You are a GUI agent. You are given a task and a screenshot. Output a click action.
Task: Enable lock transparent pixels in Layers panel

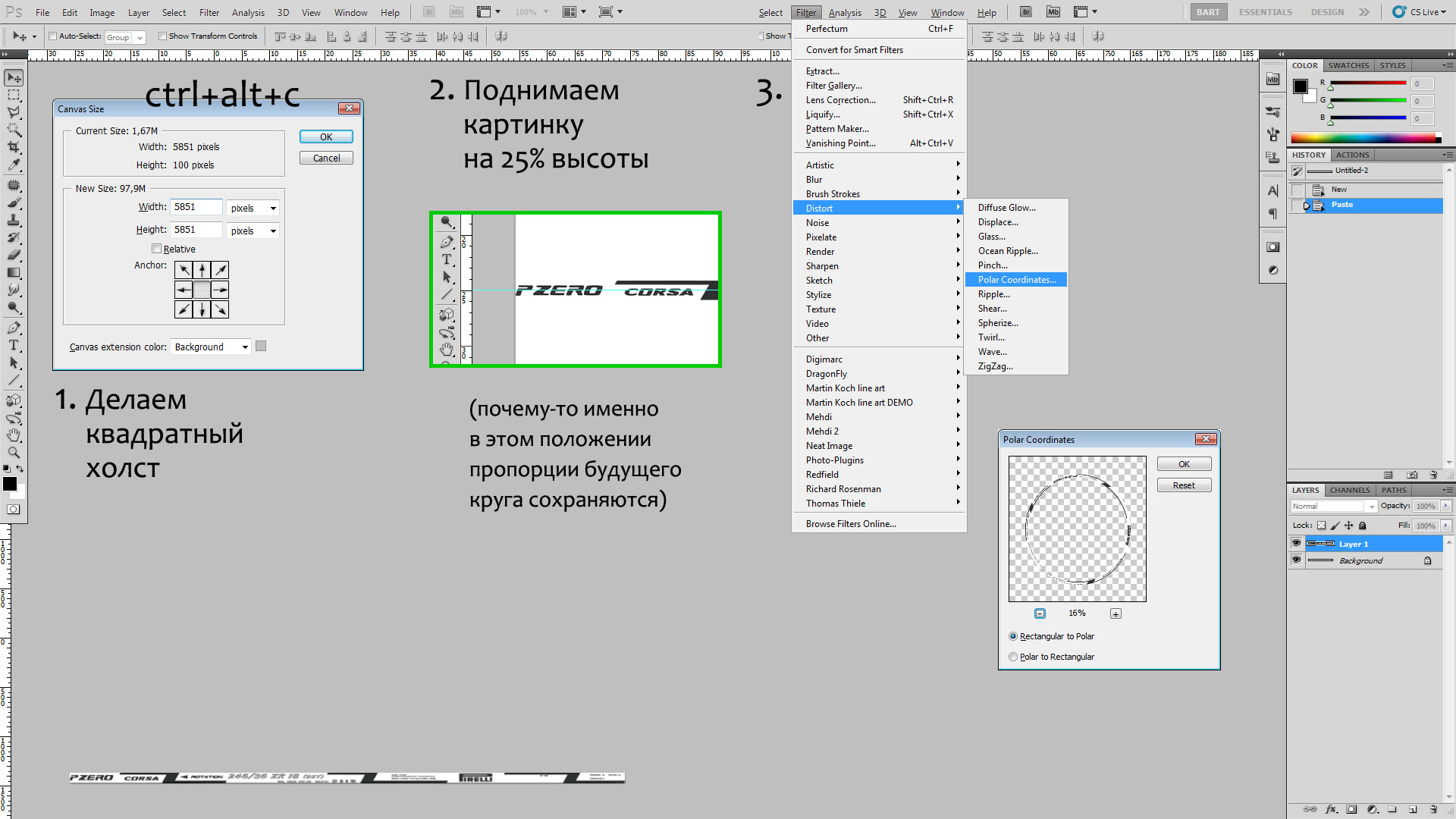pyautogui.click(x=1322, y=526)
